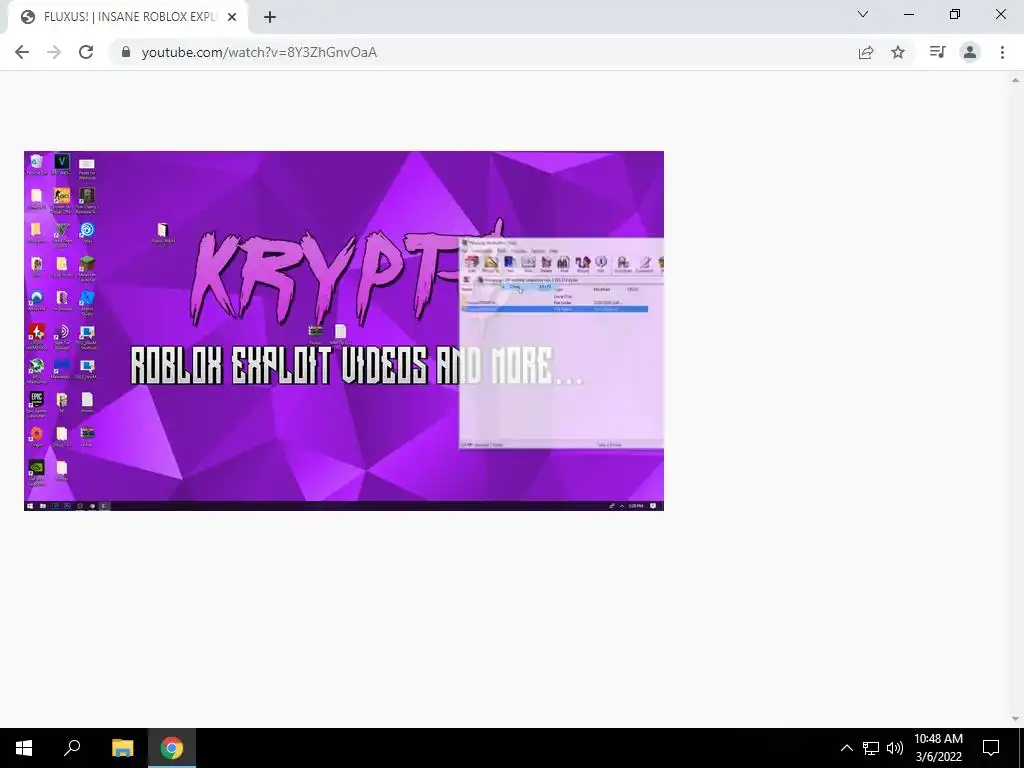Viewport: 1024px width, 768px height.
Task: Bookmark this tab with the star
Action: click(898, 52)
